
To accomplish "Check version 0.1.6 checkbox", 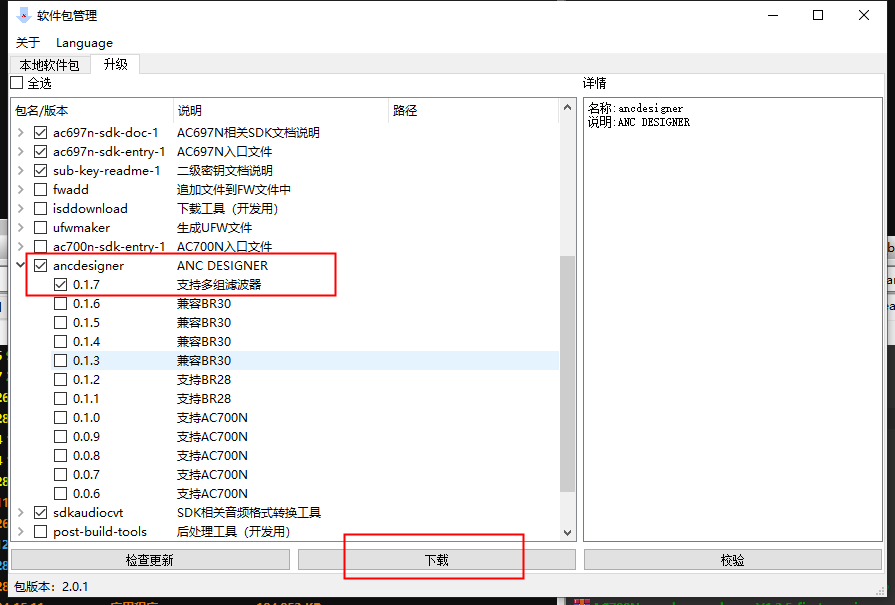I will pos(61,303).
